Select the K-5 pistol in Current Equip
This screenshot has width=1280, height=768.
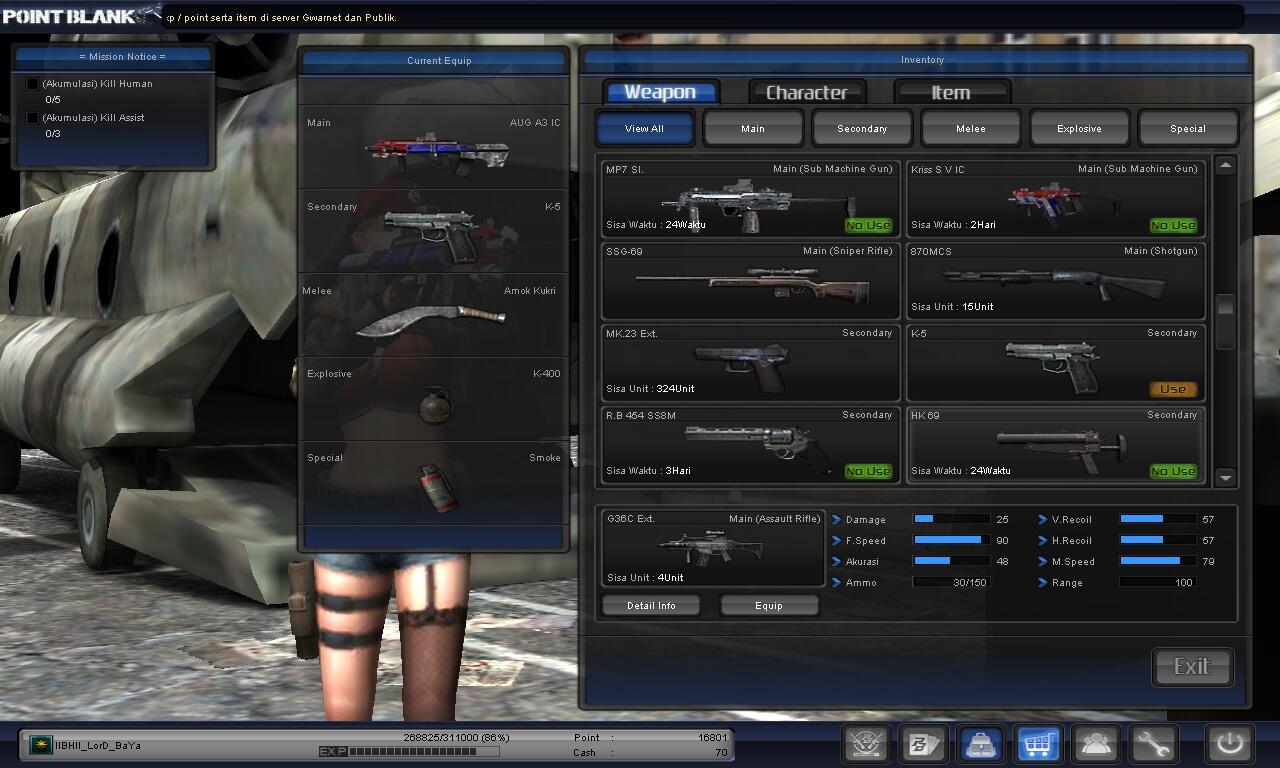point(432,234)
